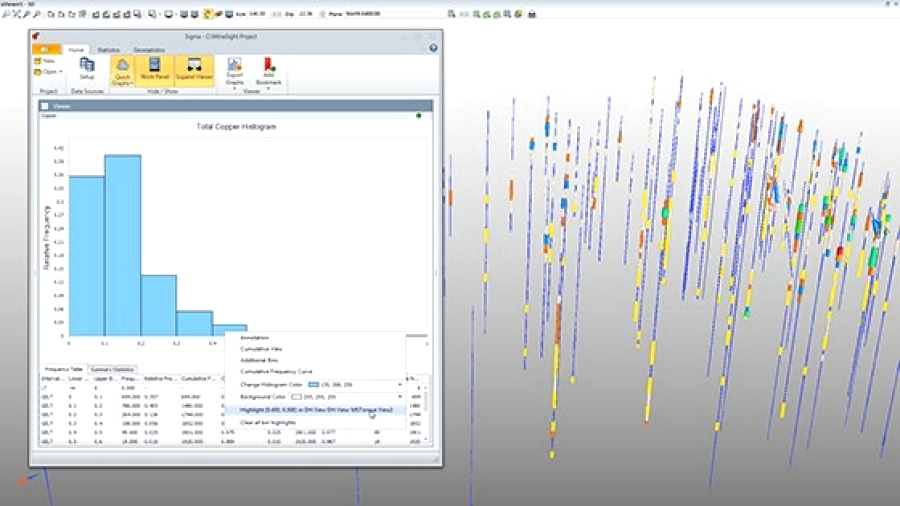
Task: Open the Summary Statistics tab
Action: (x=112, y=369)
